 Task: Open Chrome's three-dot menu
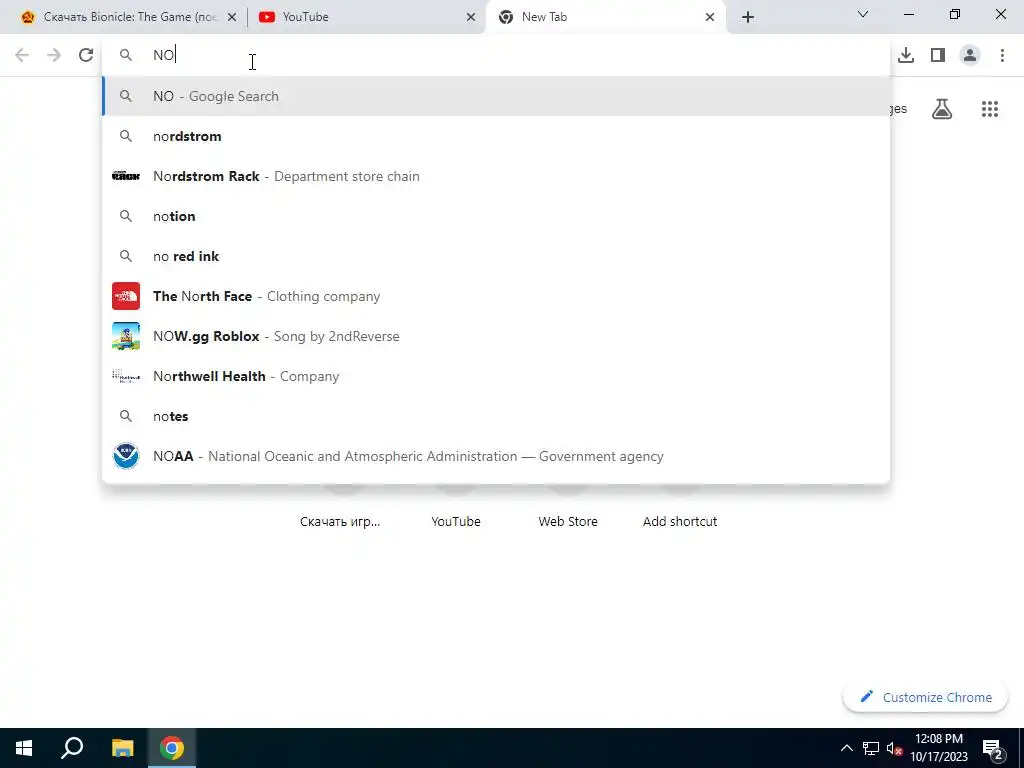(1002, 55)
